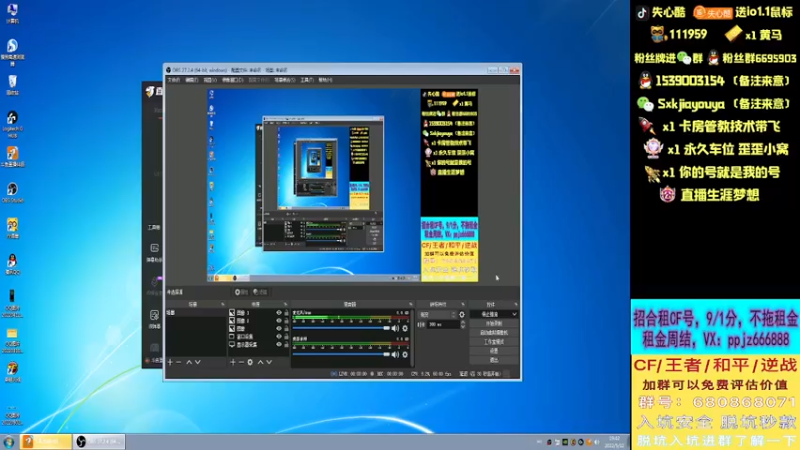This screenshot has width=800, height=450.
Task: Adjust the 桌面音频 volume slider
Action: [341, 355]
